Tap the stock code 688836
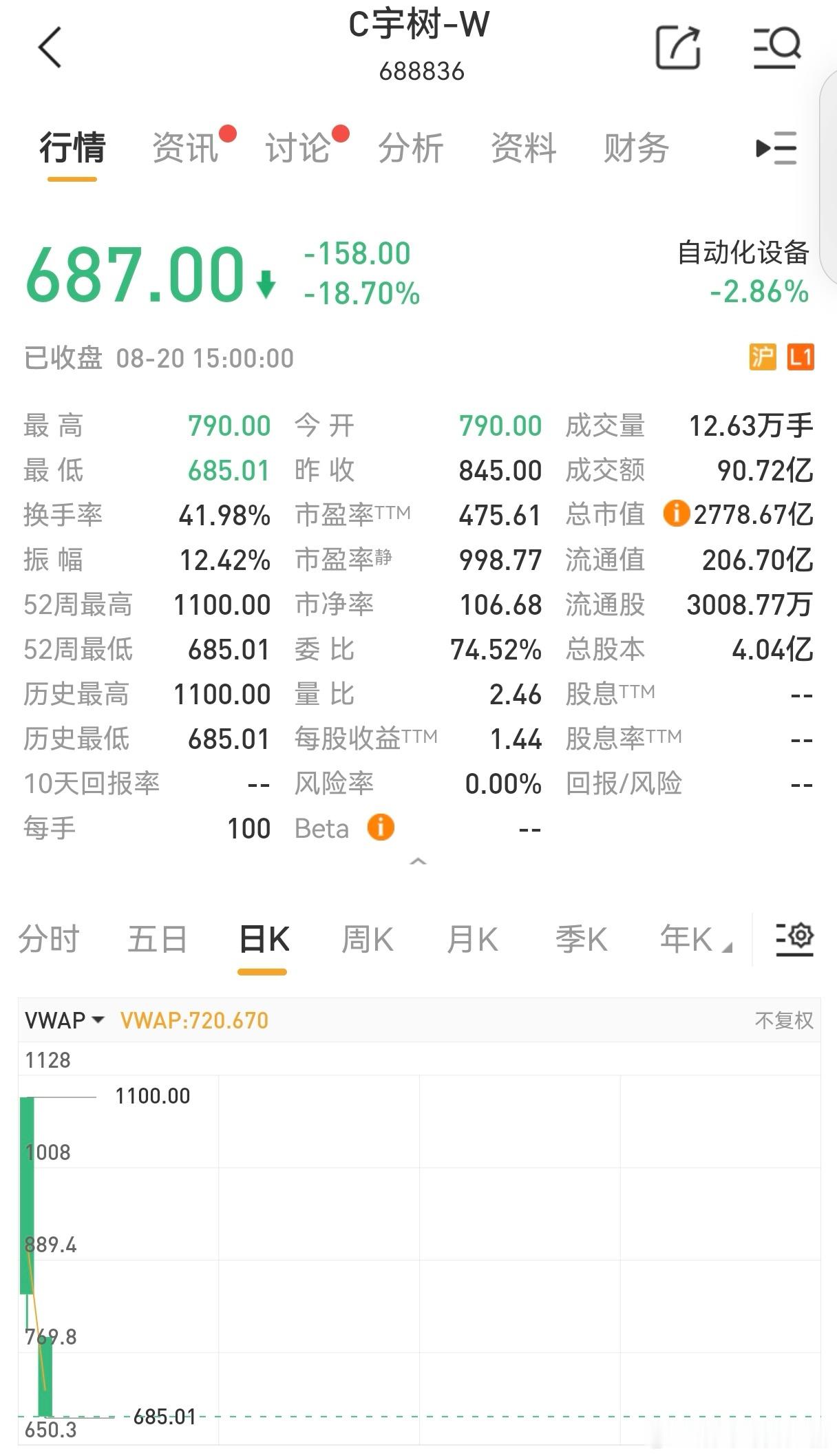Screen dimensions: 837x1456 pyautogui.click(x=421, y=72)
